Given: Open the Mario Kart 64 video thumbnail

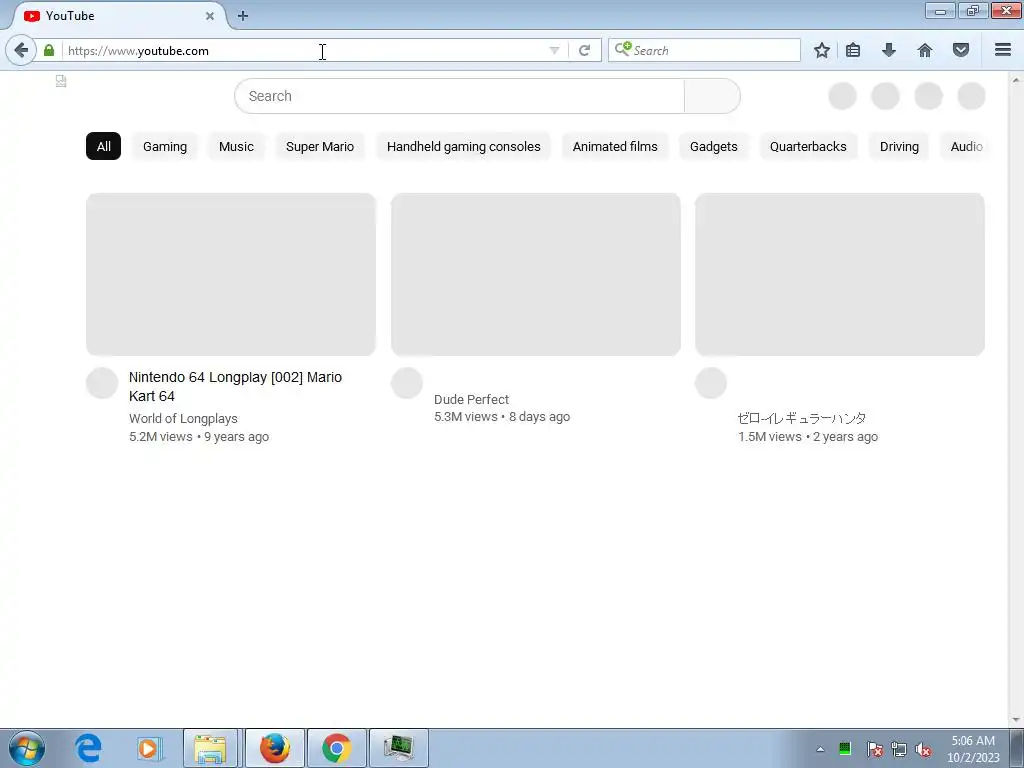Looking at the screenshot, I should (x=231, y=274).
